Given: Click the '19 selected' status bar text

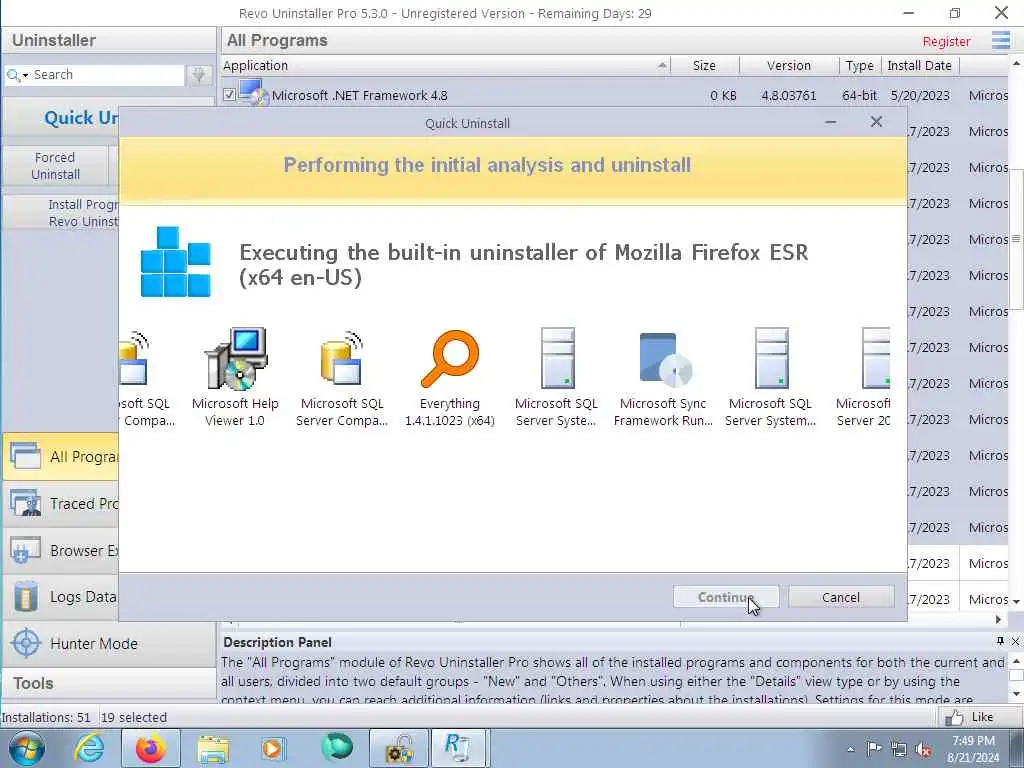Looking at the screenshot, I should 134,717.
